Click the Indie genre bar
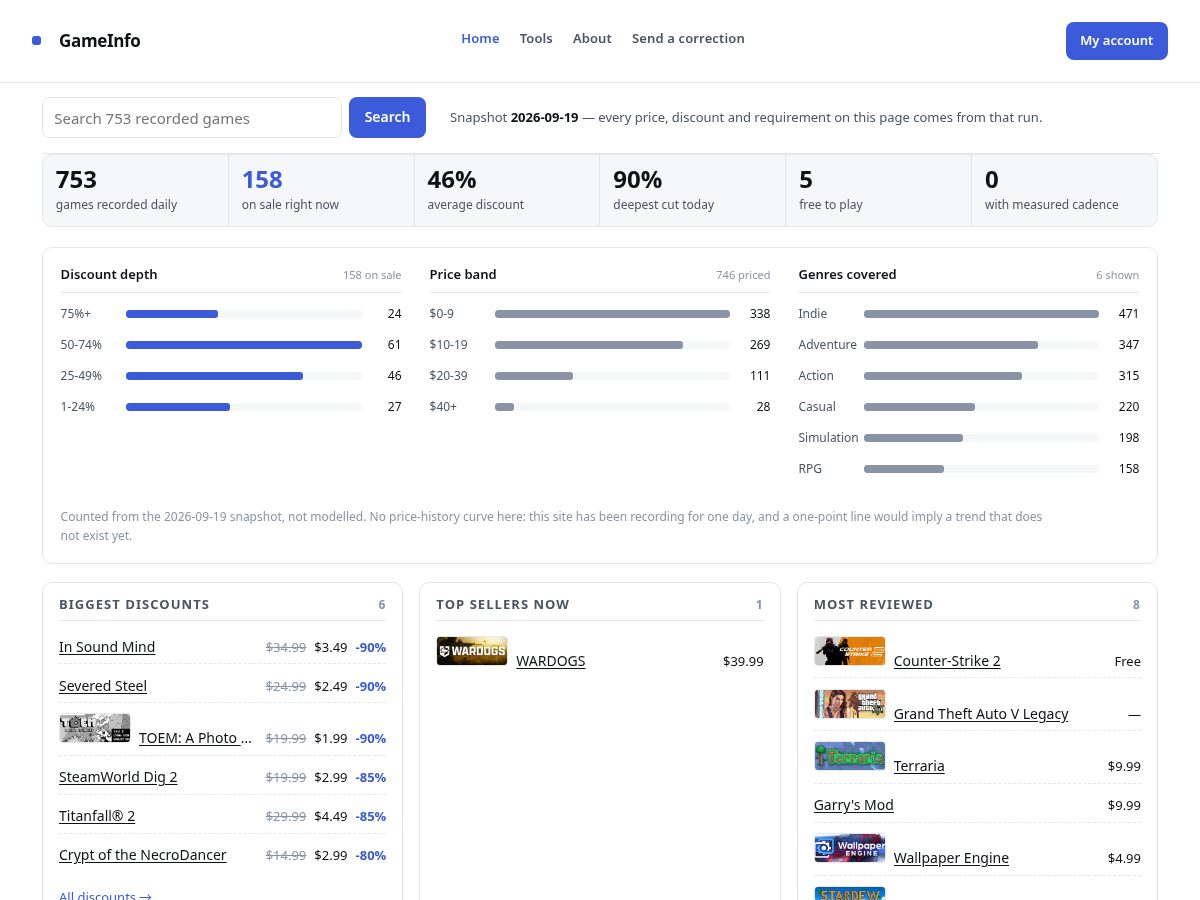Viewport: 1200px width, 900px height. click(981, 314)
